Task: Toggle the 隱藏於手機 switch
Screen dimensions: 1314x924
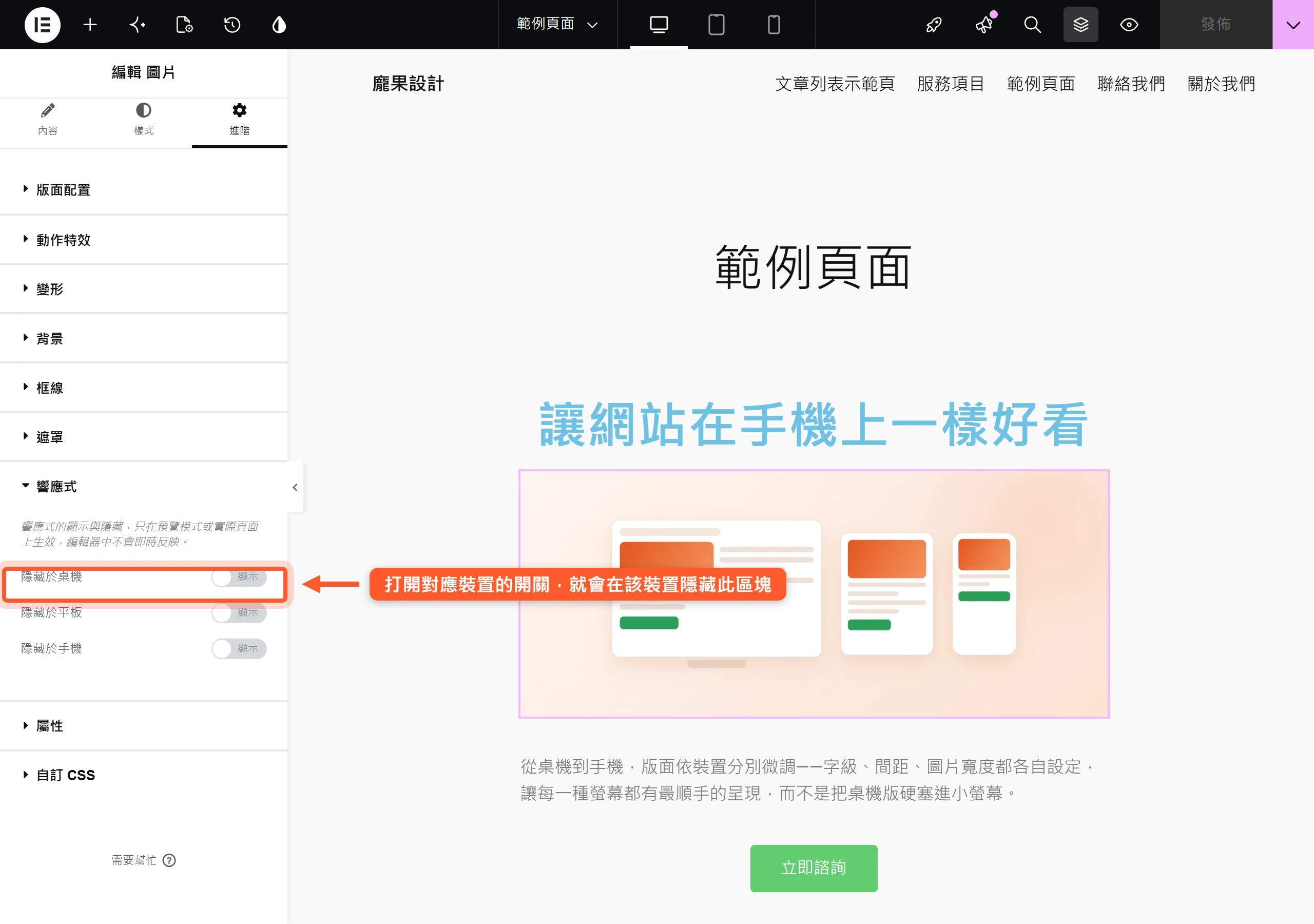Action: (x=239, y=649)
